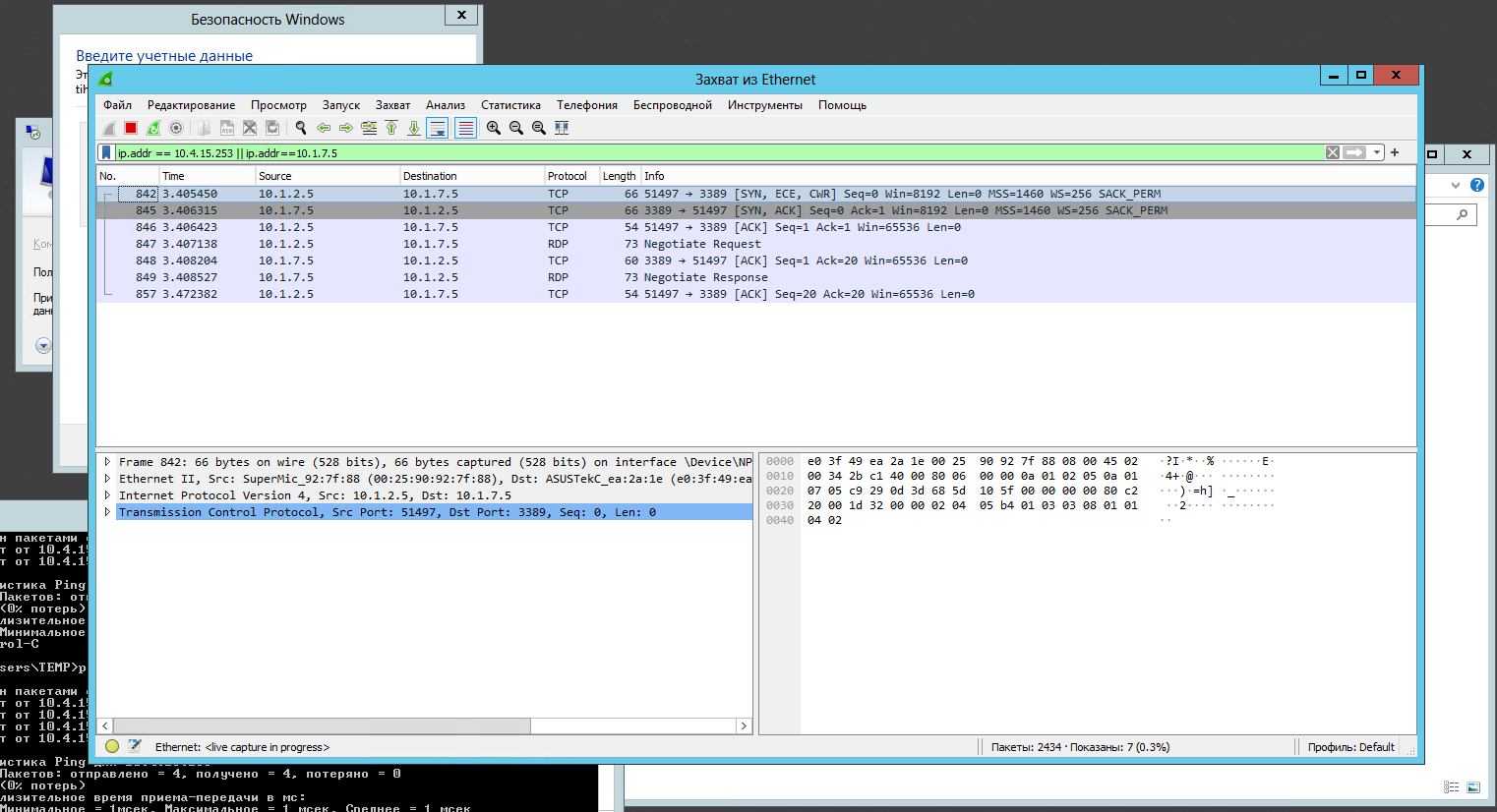Stop the running packet capture
The width and height of the screenshot is (1497, 812).
(131, 128)
